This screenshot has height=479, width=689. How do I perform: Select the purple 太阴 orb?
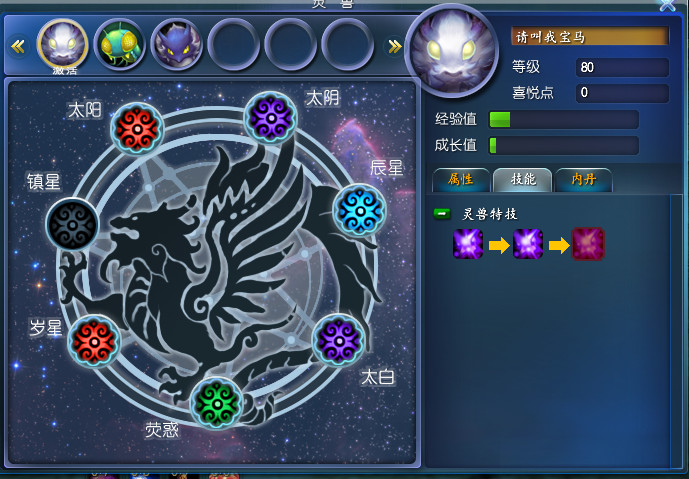click(x=271, y=117)
